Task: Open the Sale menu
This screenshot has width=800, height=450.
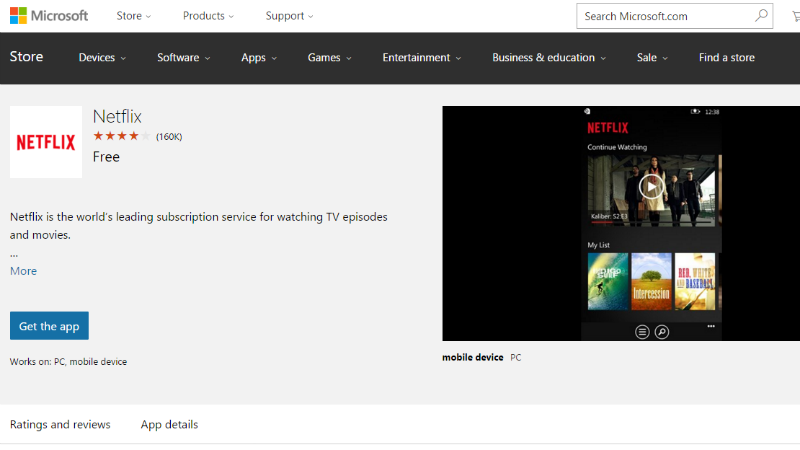Action: (x=652, y=58)
